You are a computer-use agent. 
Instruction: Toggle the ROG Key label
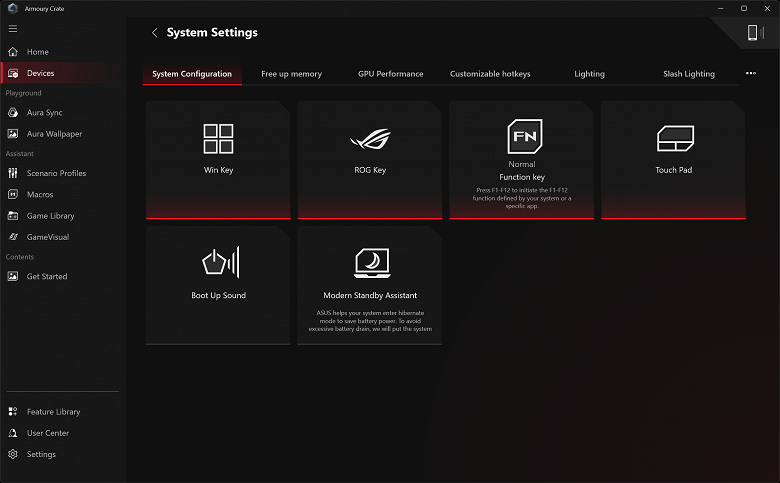pos(370,170)
